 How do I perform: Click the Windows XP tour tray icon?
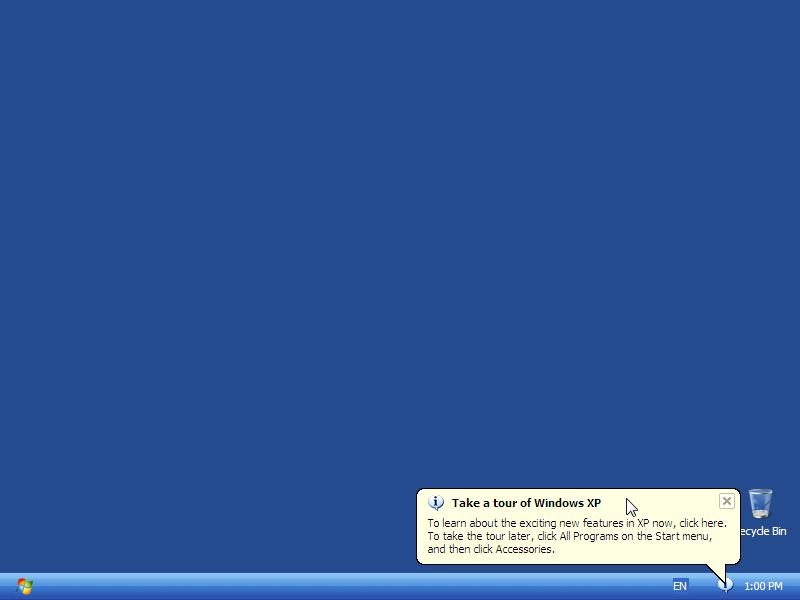[x=726, y=585]
